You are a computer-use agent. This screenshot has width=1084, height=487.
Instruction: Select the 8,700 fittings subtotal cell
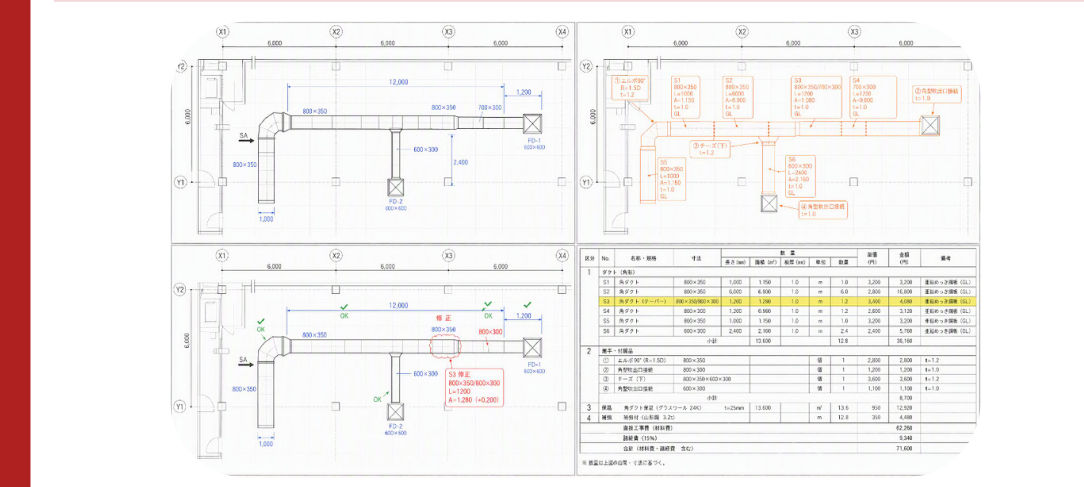pos(906,398)
